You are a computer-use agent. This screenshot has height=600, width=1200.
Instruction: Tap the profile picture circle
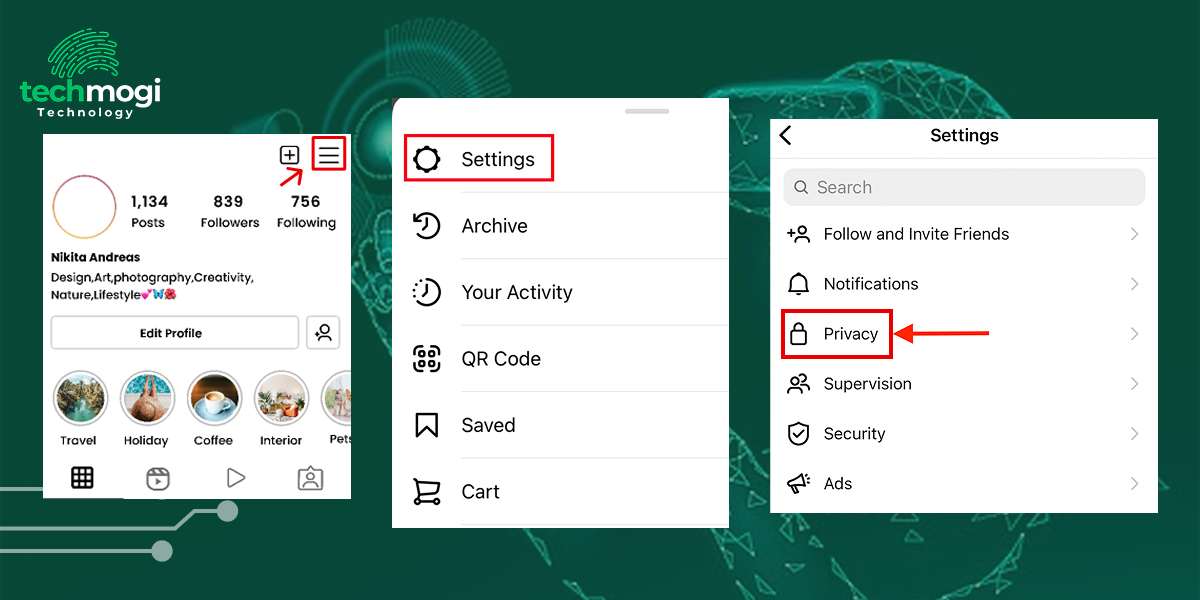tap(85, 207)
